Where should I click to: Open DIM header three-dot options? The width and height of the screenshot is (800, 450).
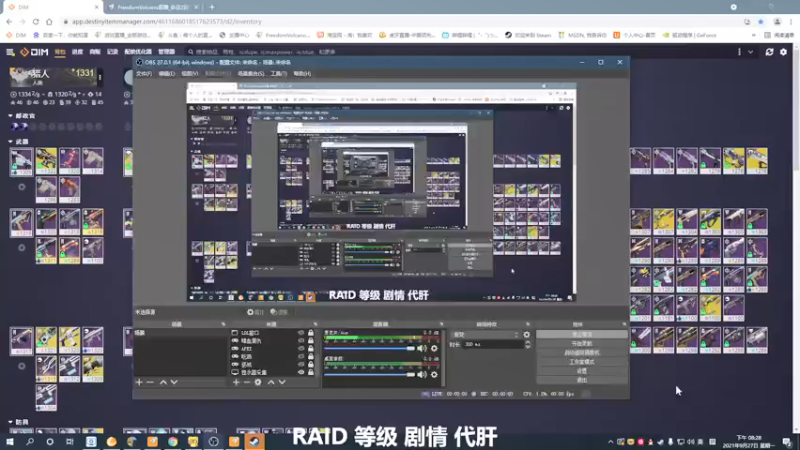click(739, 52)
